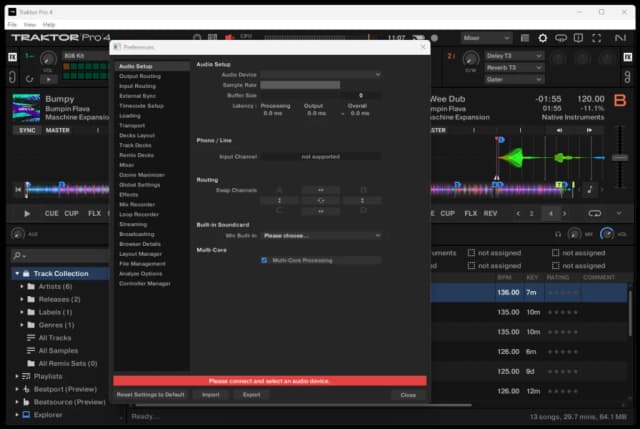Open the Audio Device dropdown
This screenshot has width=640, height=429.
click(321, 75)
